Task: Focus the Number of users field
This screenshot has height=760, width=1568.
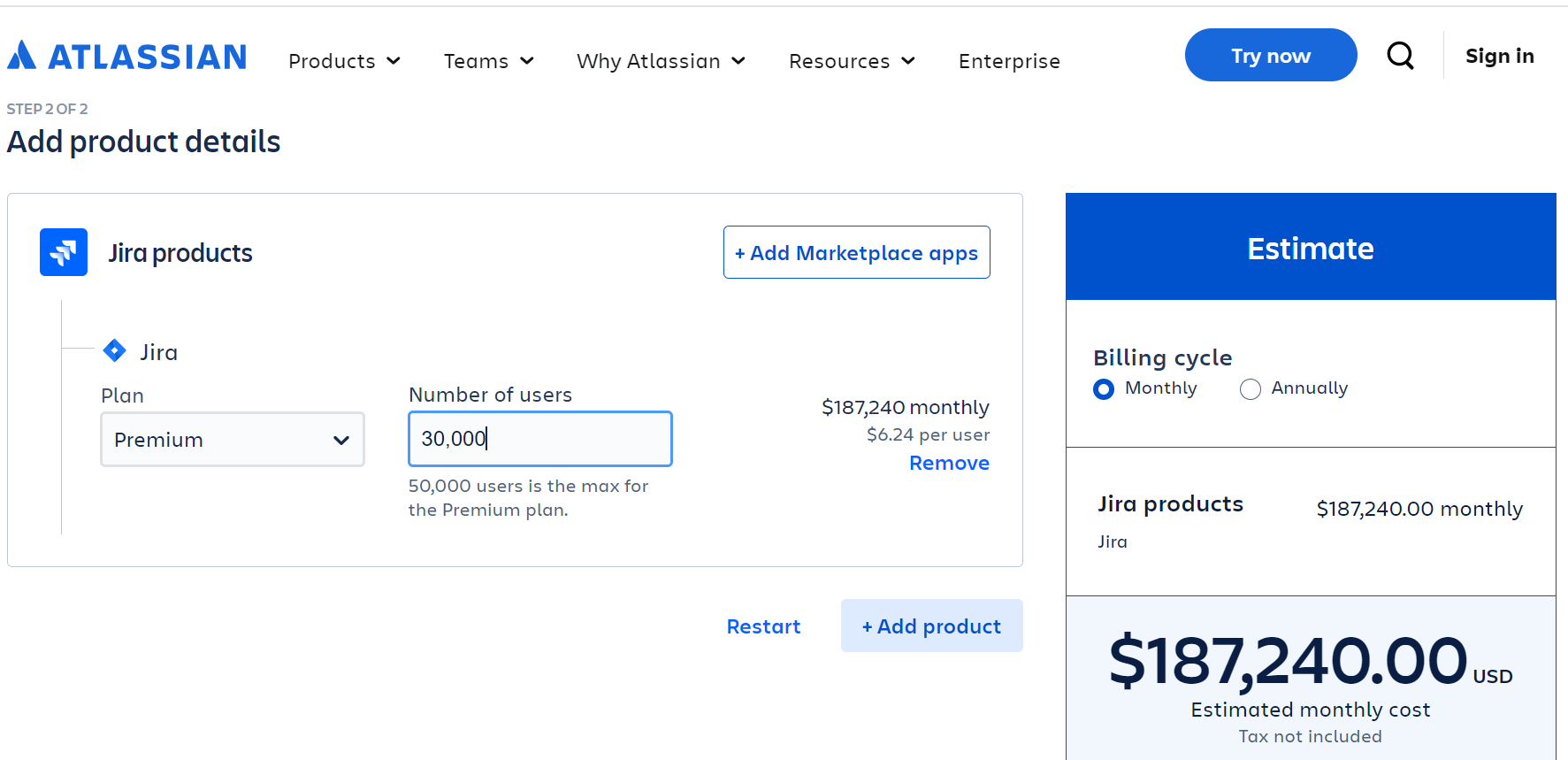Action: coord(540,439)
